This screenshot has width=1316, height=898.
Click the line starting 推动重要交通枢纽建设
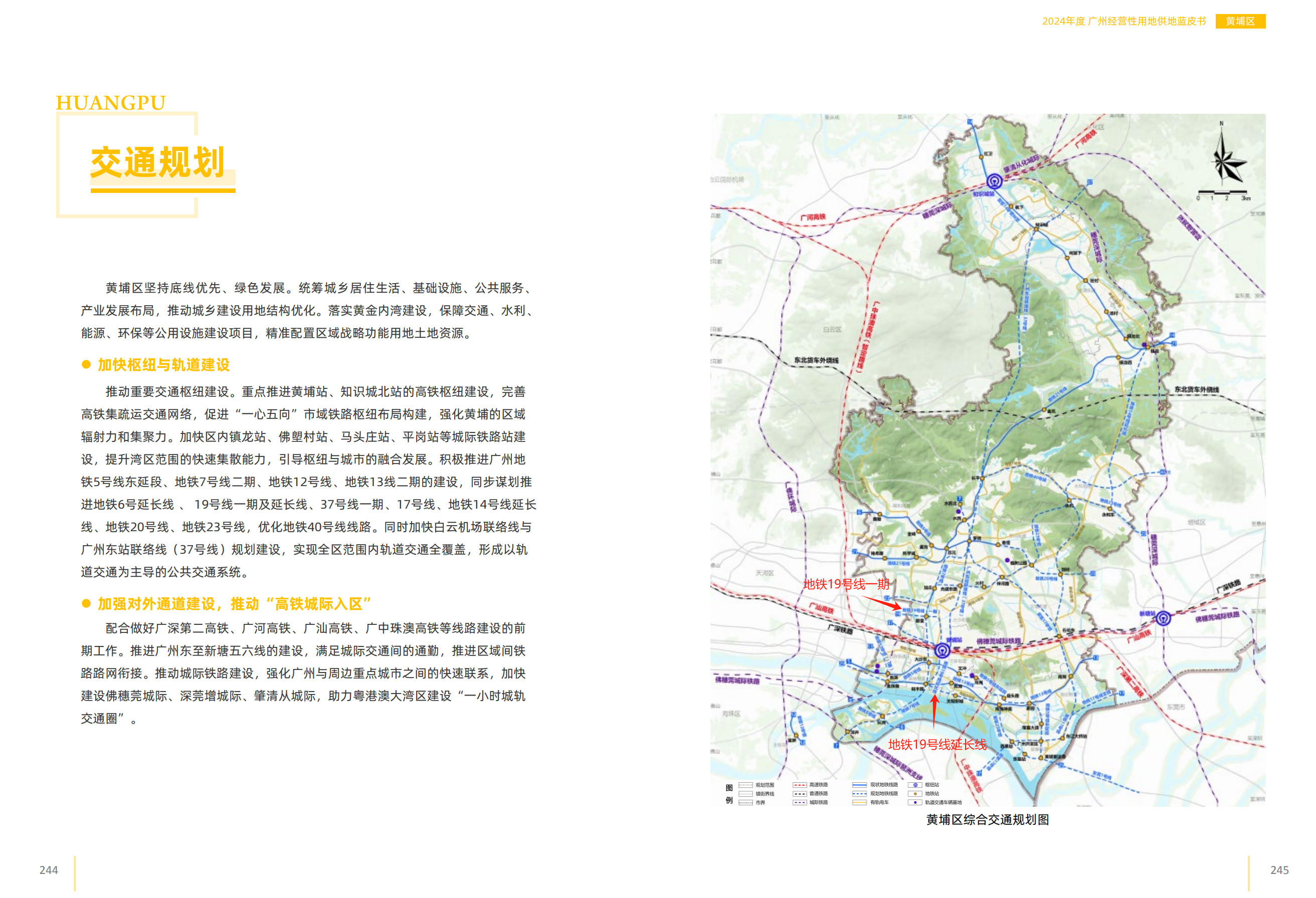click(x=315, y=391)
